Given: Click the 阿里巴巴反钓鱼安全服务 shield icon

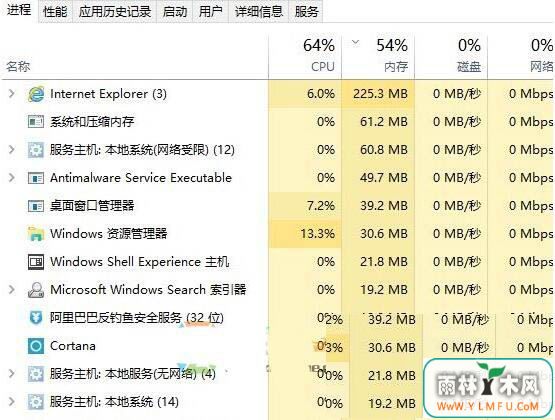Looking at the screenshot, I should 36,318.
